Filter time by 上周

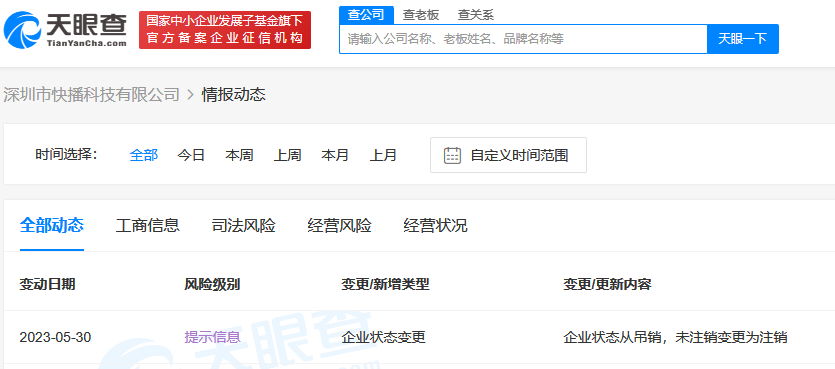point(288,155)
